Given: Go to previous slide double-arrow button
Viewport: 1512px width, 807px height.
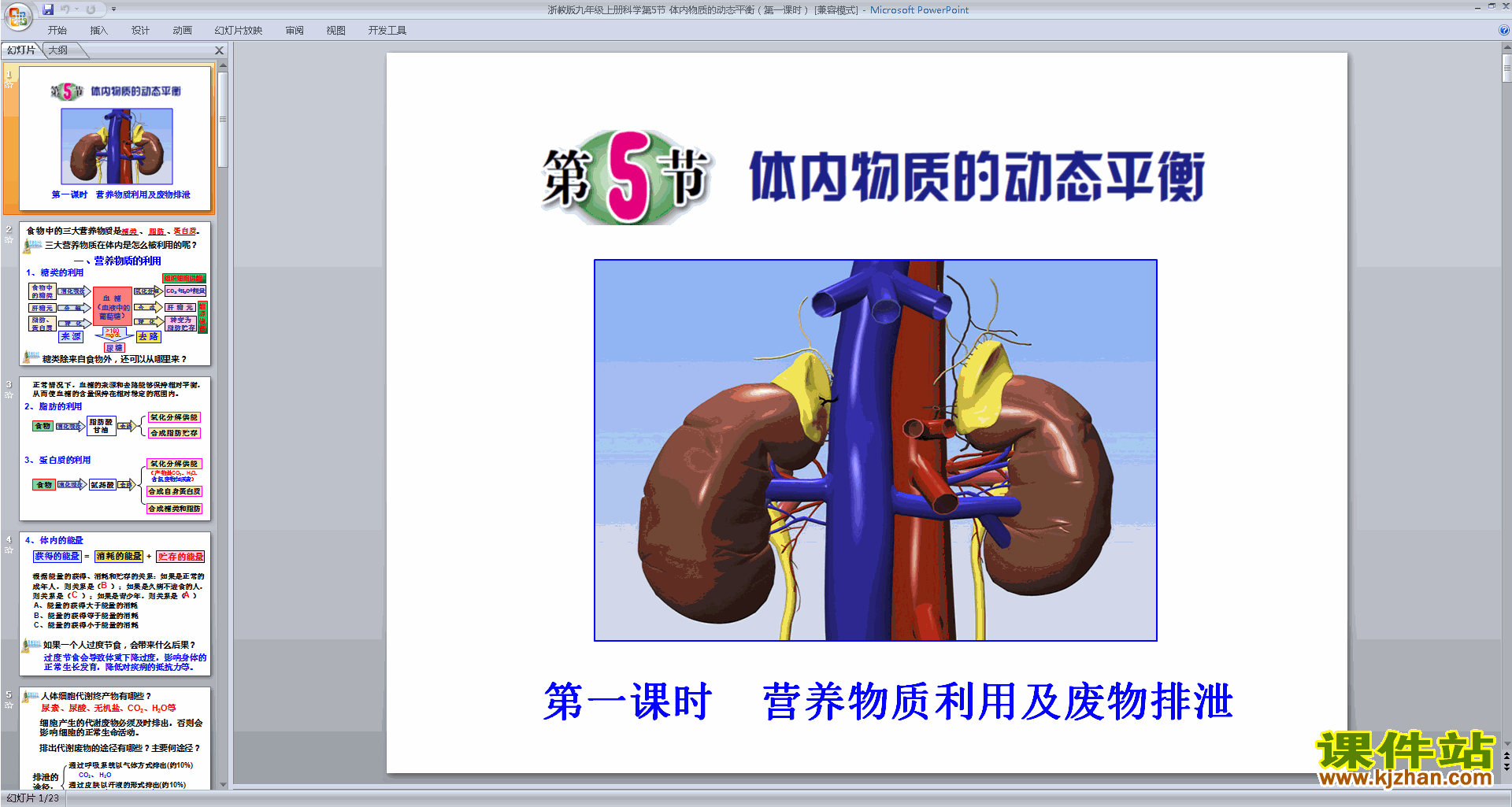Looking at the screenshot, I should click(x=1506, y=756).
